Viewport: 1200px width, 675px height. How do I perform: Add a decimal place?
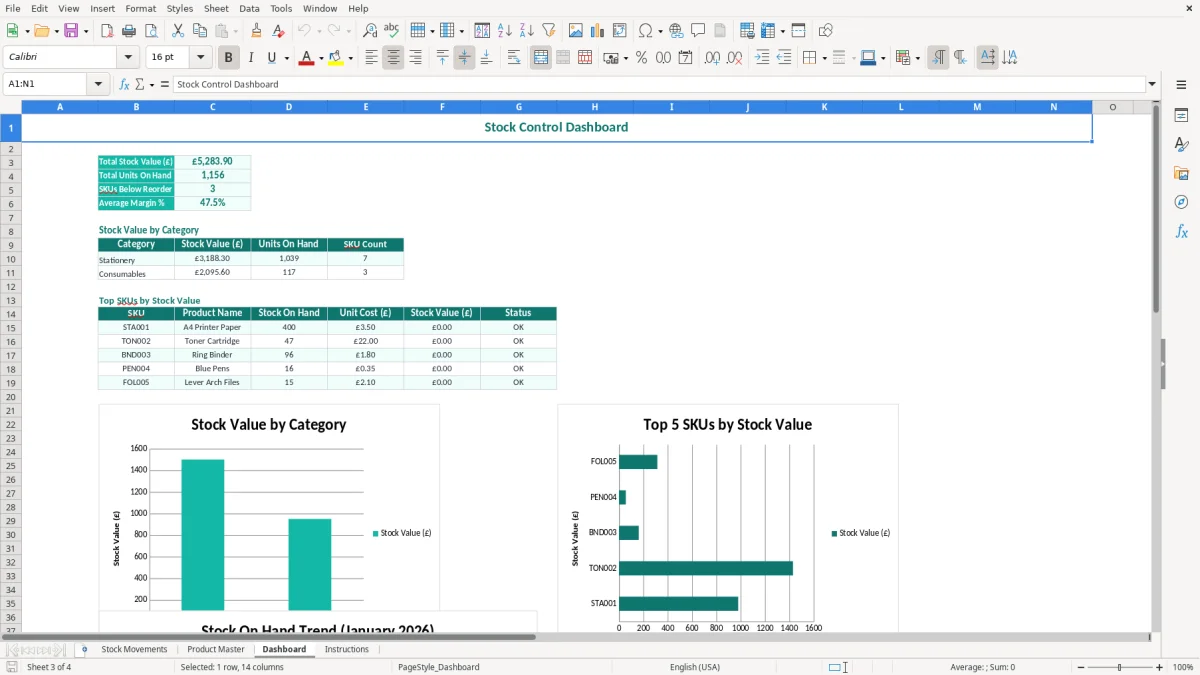tap(712, 58)
